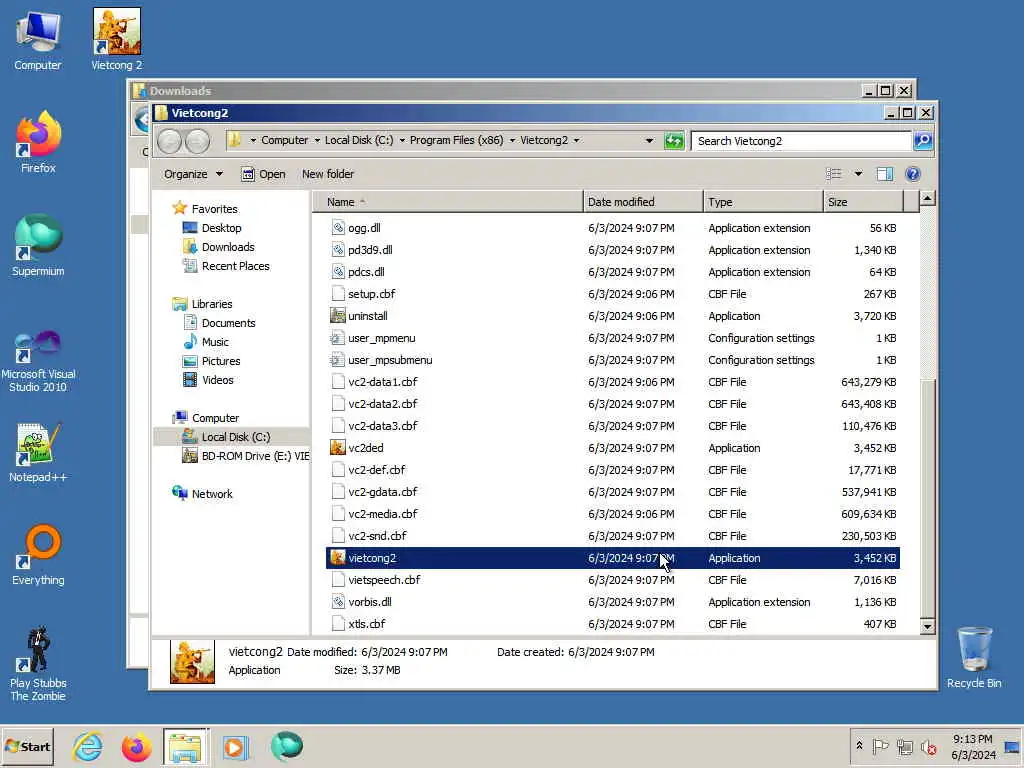This screenshot has width=1024, height=768.
Task: Click the Open toolbar button
Action: click(263, 174)
